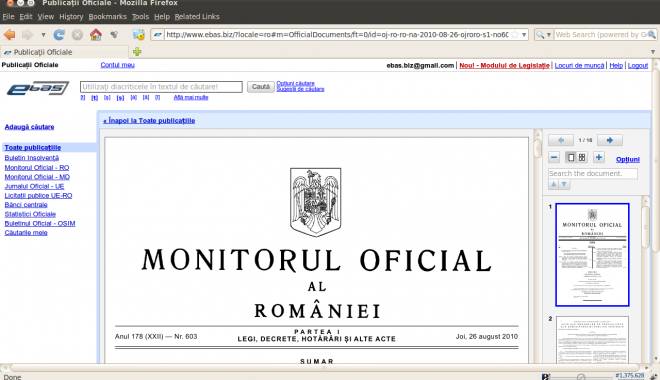Click the ebas logo
The width and height of the screenshot is (660, 380).
[38, 88]
